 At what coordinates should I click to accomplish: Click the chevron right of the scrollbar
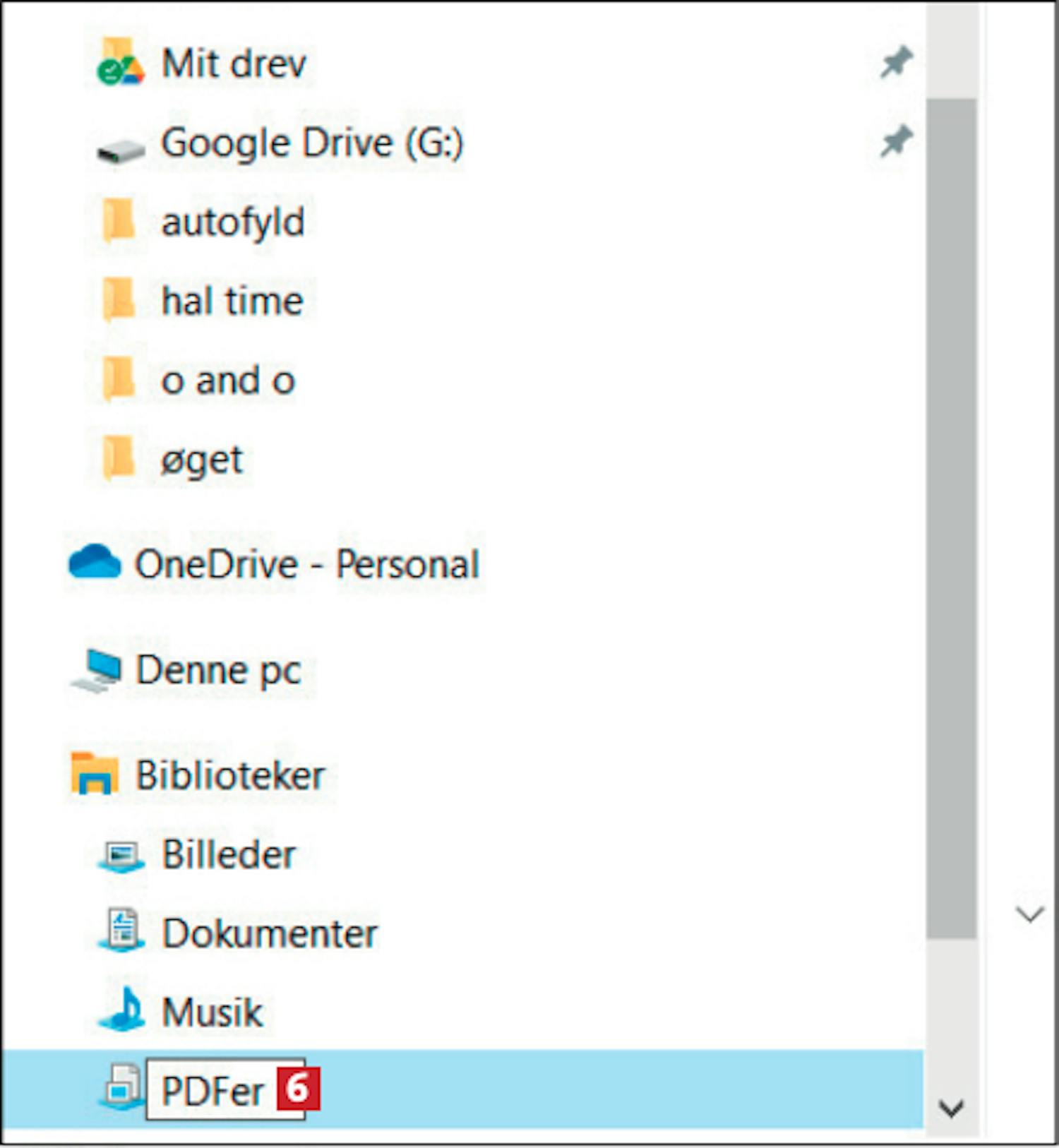click(1029, 915)
